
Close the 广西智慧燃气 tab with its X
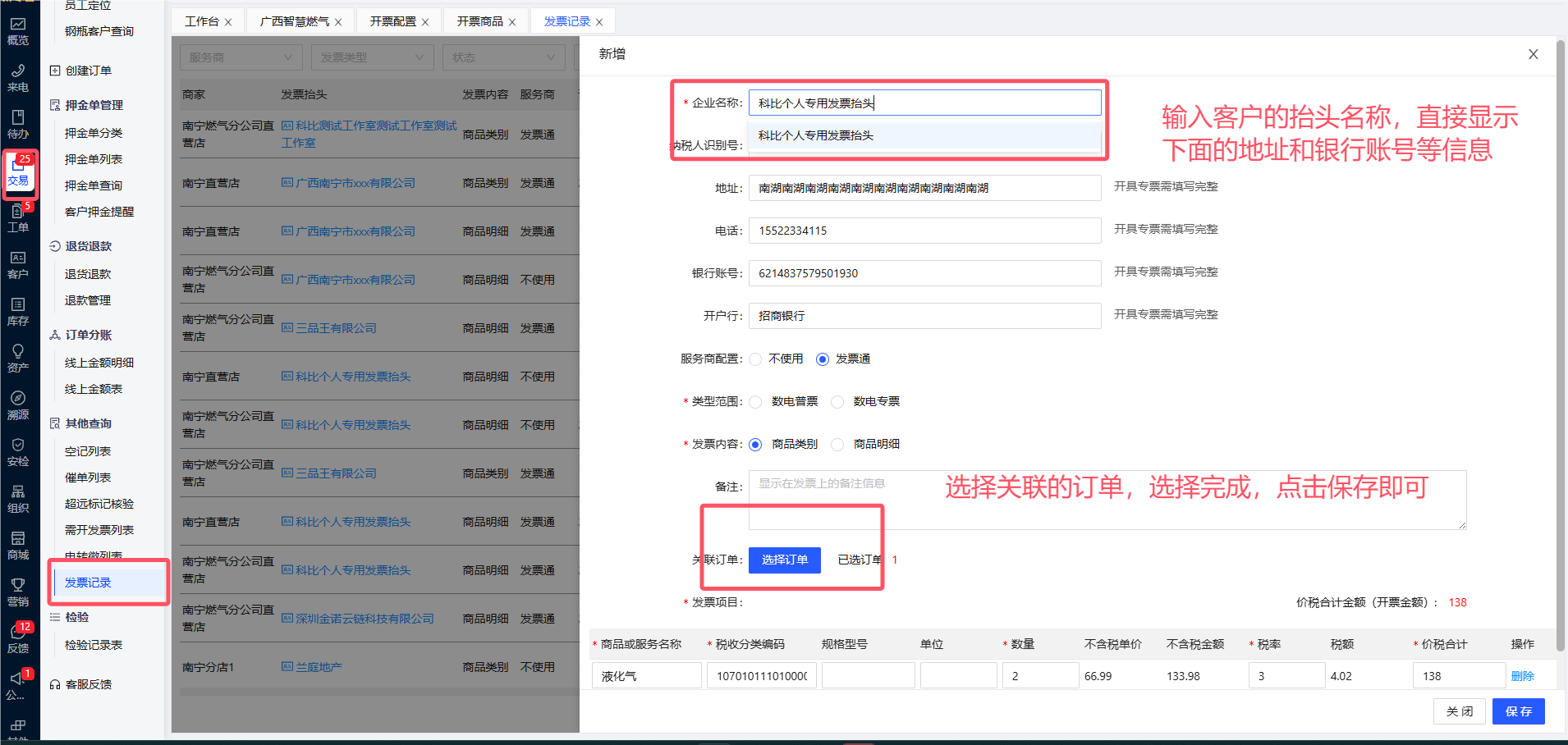click(x=338, y=22)
